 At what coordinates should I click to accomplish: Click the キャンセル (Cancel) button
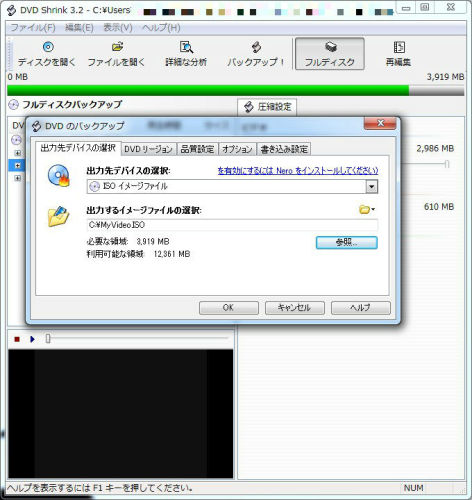point(295,308)
